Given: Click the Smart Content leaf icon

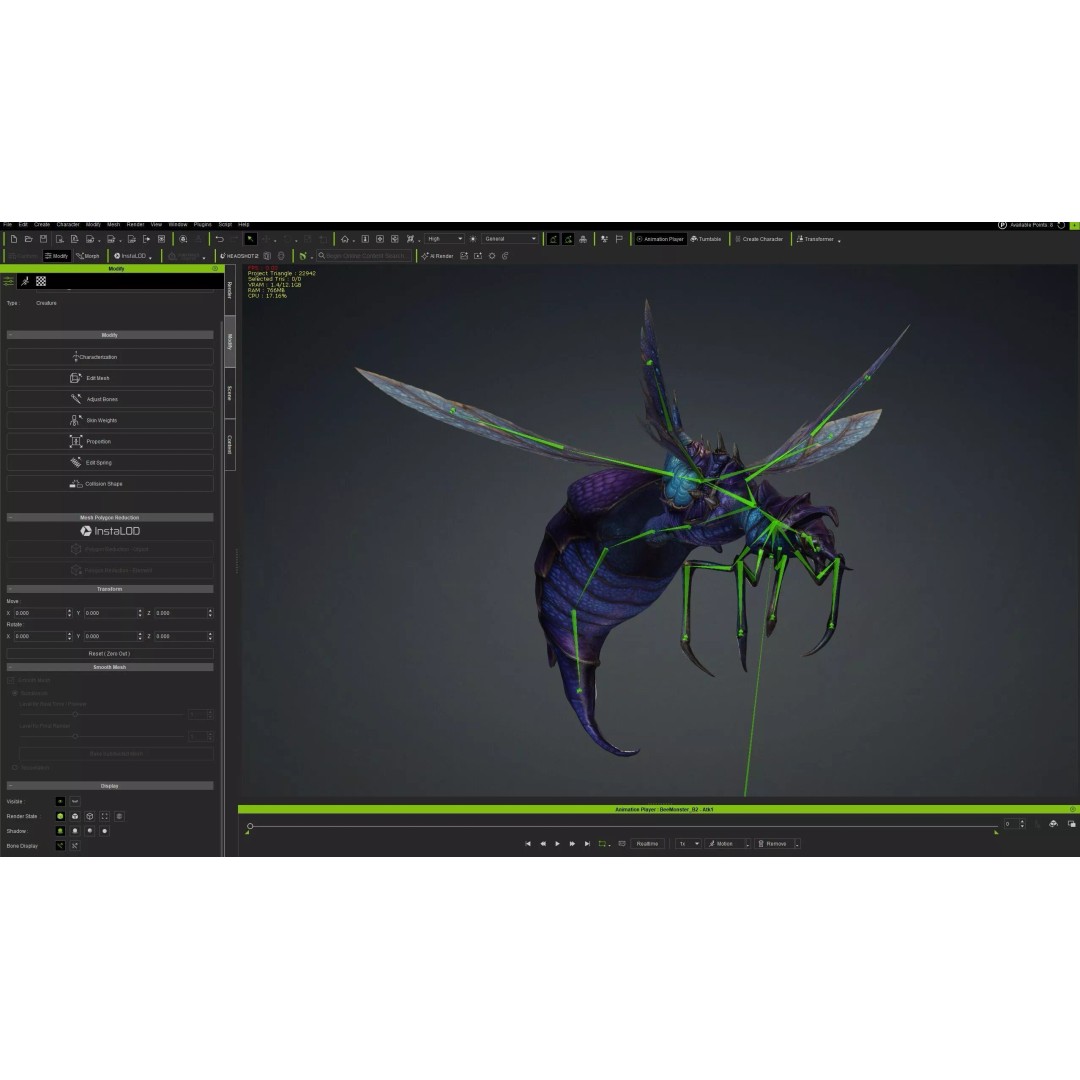Looking at the screenshot, I should coord(302,256).
